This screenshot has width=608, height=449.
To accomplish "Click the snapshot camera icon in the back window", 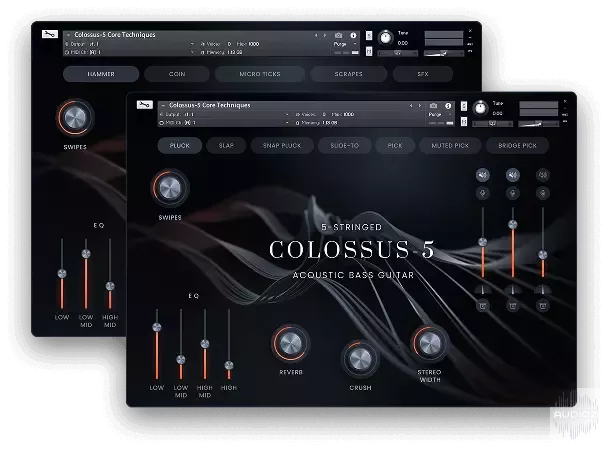I will click(x=339, y=35).
